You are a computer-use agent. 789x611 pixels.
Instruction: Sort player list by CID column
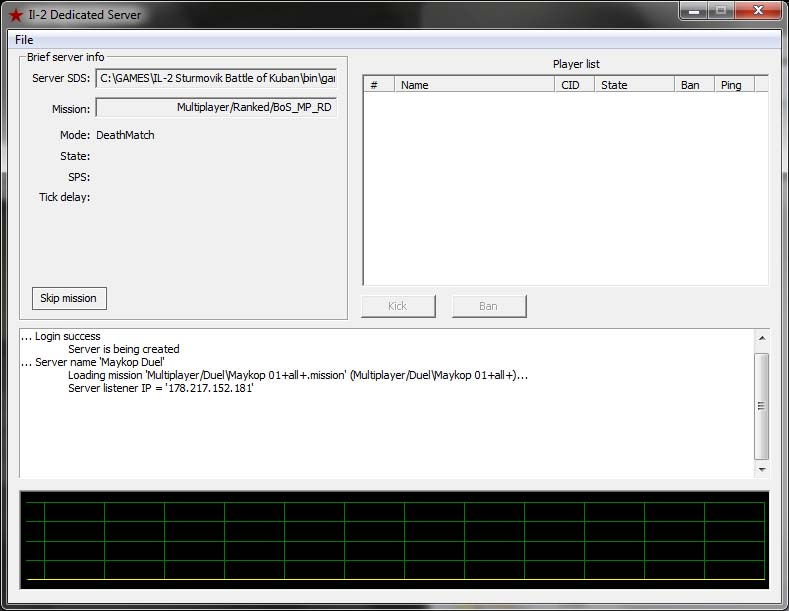[575, 85]
